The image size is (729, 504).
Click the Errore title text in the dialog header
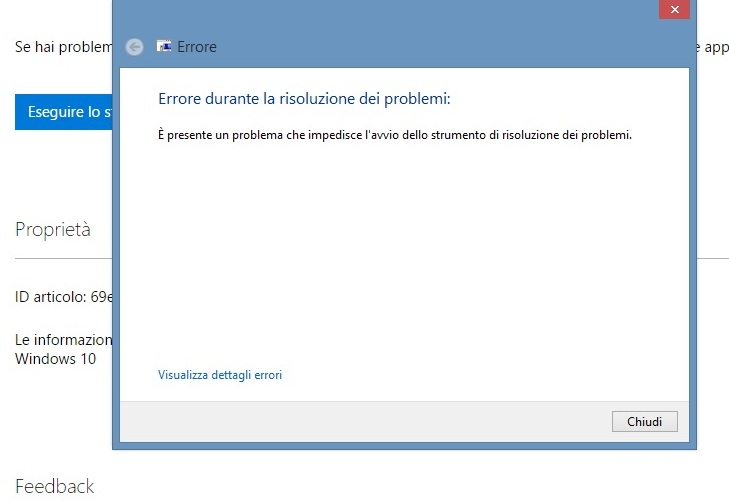(x=197, y=47)
